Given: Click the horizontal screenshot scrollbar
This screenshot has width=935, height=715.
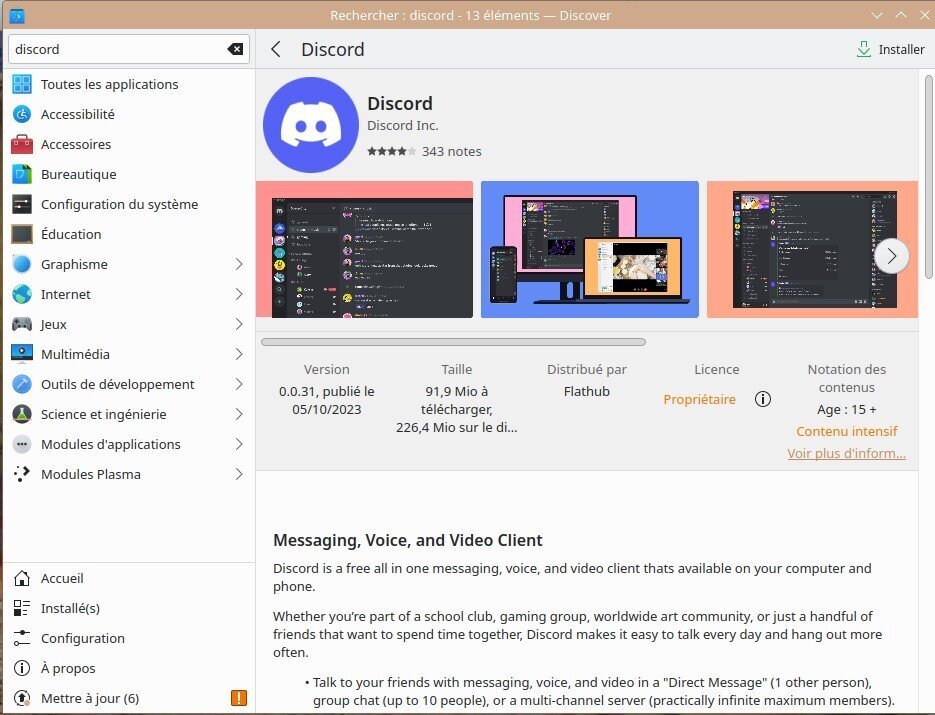Looking at the screenshot, I should pyautogui.click(x=453, y=342).
